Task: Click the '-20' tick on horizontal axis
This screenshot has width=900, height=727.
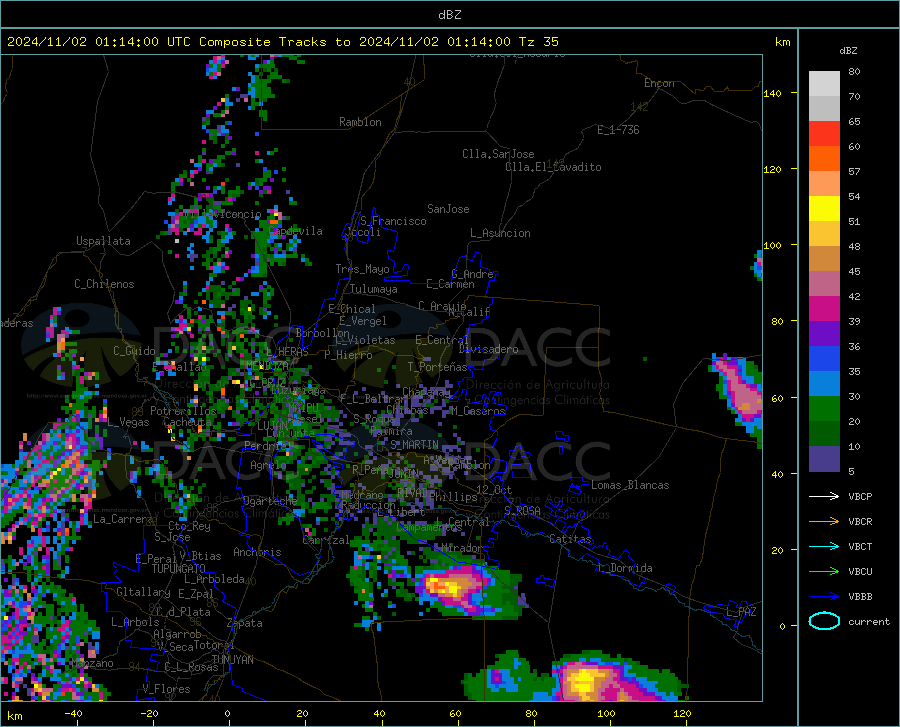Action: 149,713
